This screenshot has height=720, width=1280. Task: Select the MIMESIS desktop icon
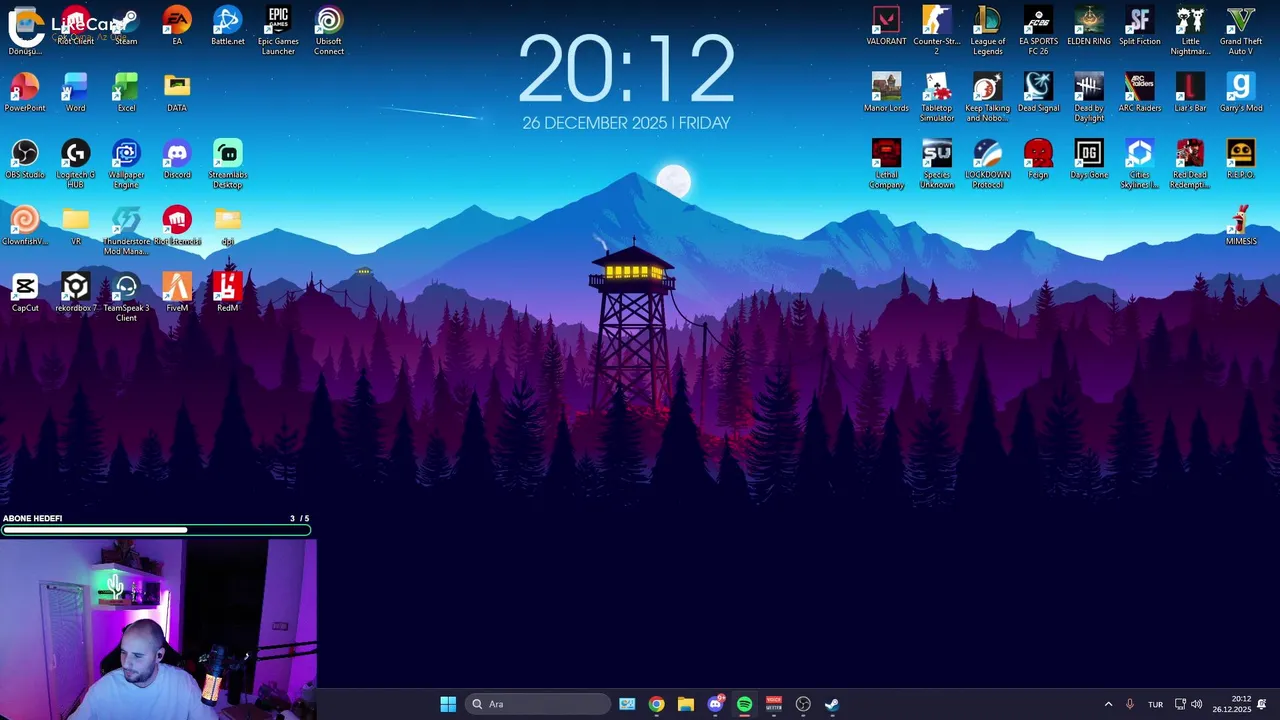(1241, 226)
